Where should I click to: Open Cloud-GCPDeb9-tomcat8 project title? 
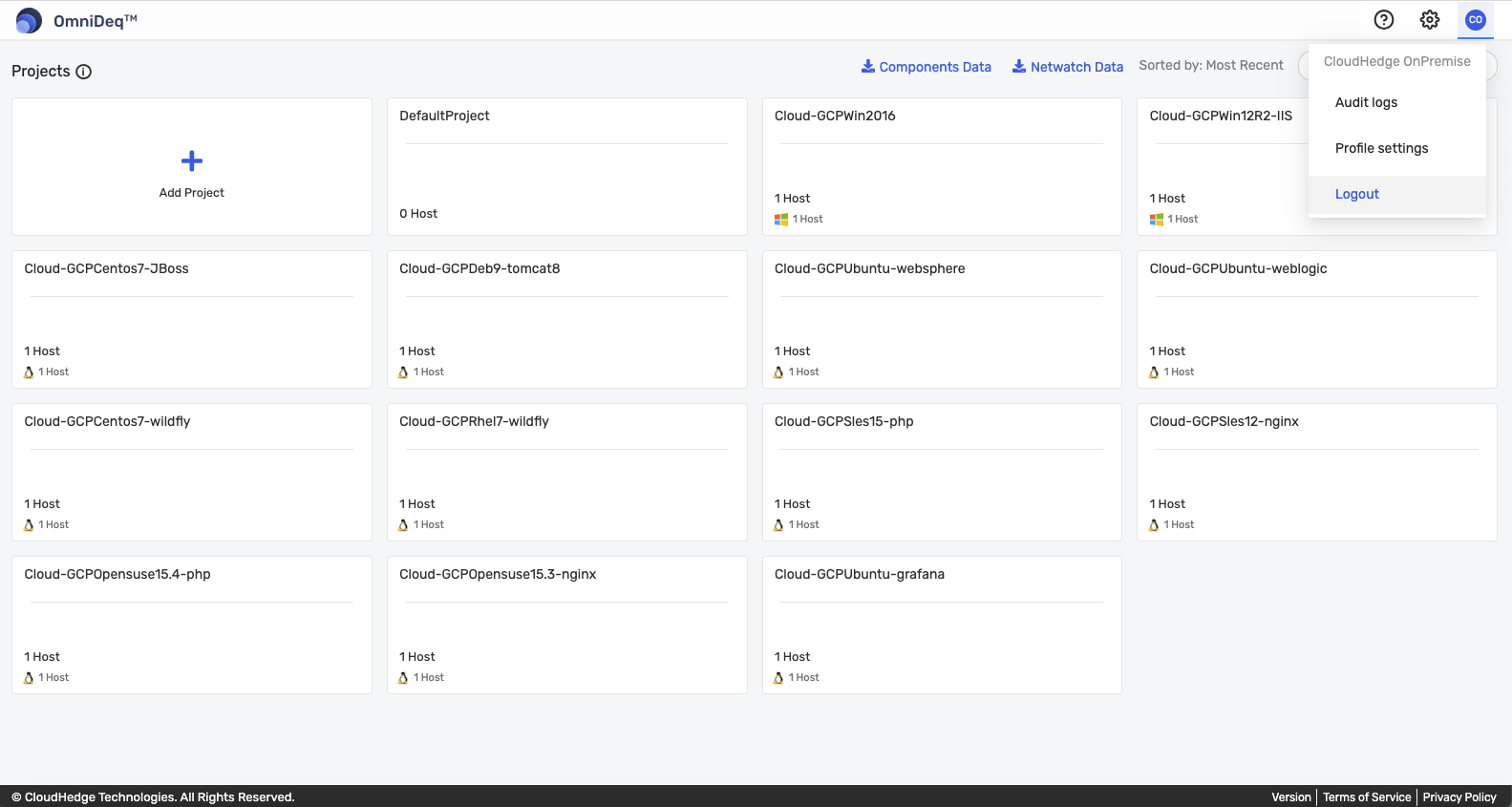coord(479,268)
